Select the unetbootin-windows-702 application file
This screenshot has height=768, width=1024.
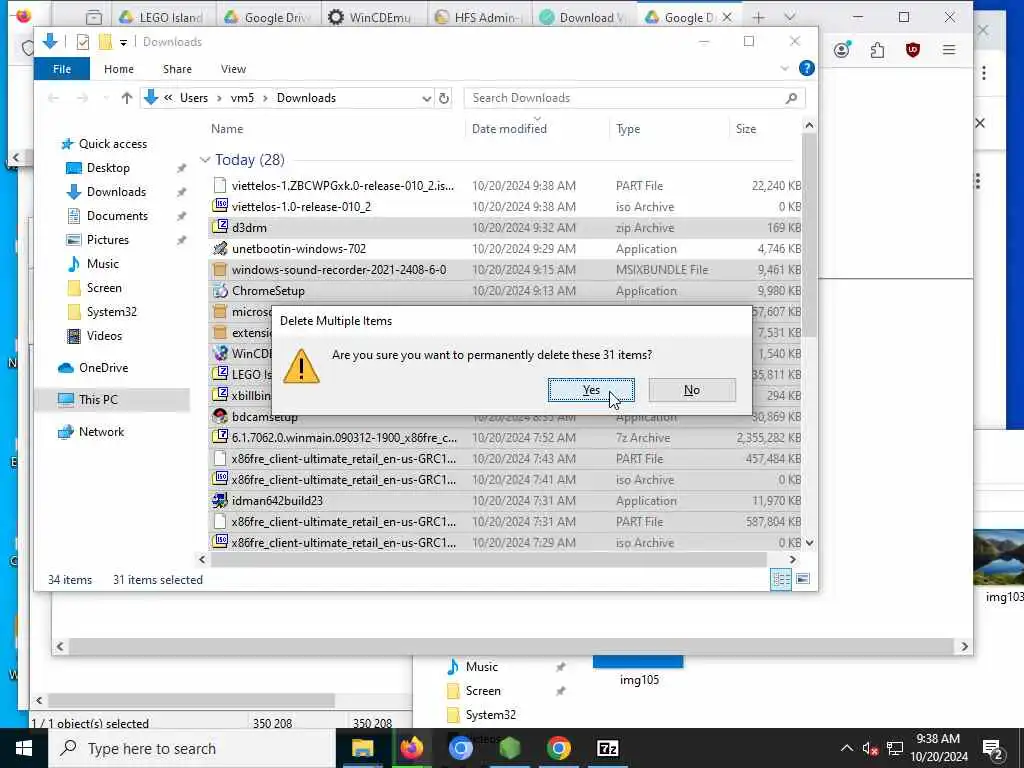(505, 249)
